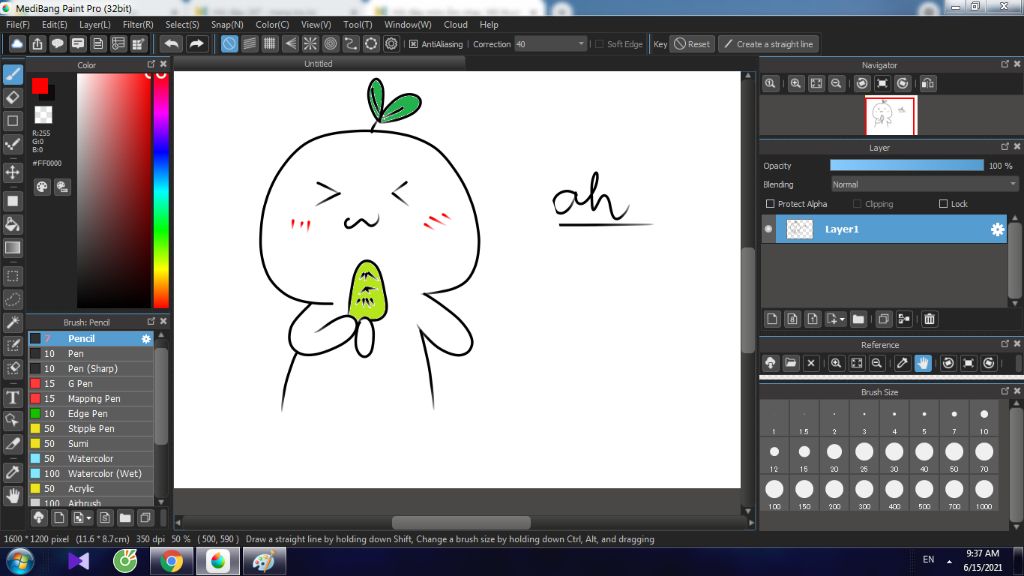Select the Hand tool
The height and width of the screenshot is (576, 1024).
click(13, 496)
